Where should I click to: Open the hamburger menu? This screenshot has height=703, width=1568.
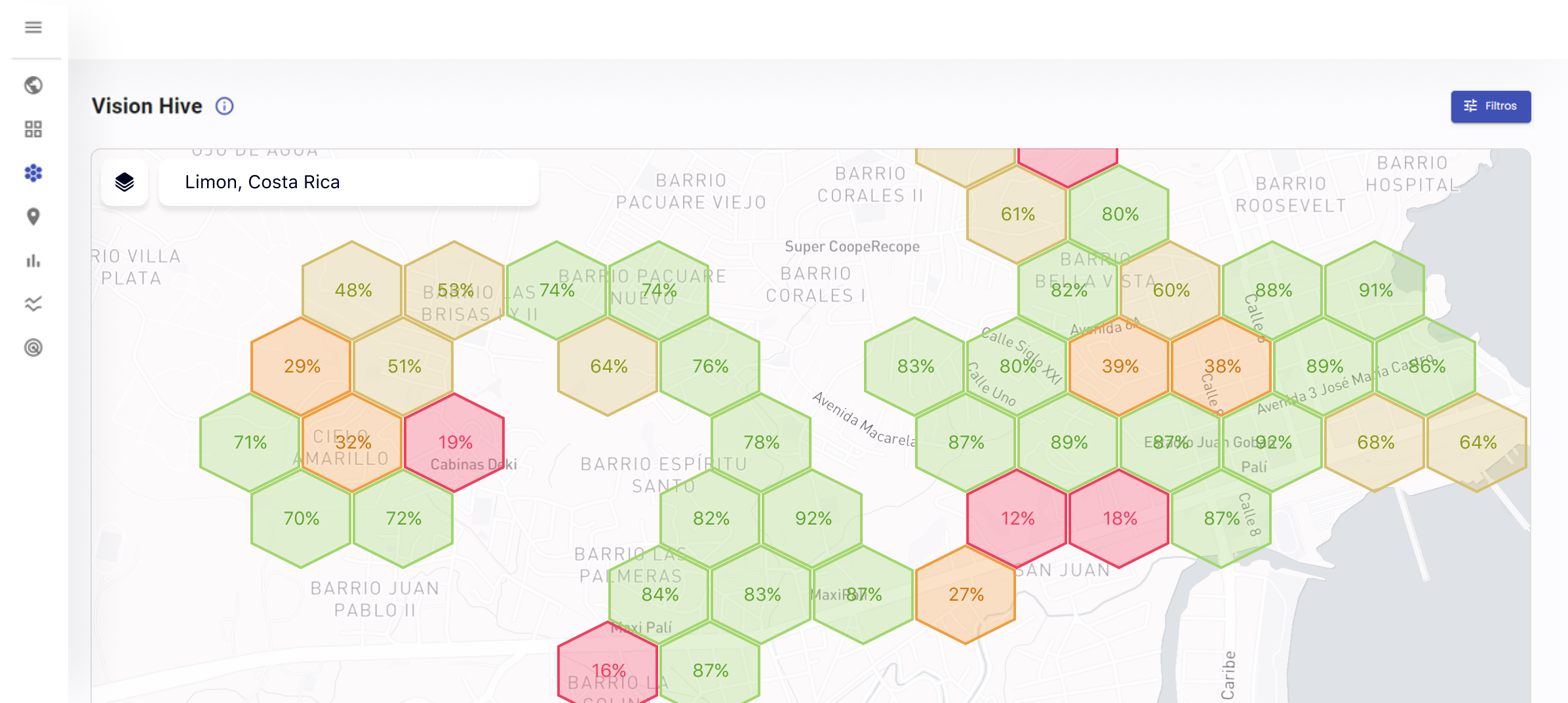(33, 27)
